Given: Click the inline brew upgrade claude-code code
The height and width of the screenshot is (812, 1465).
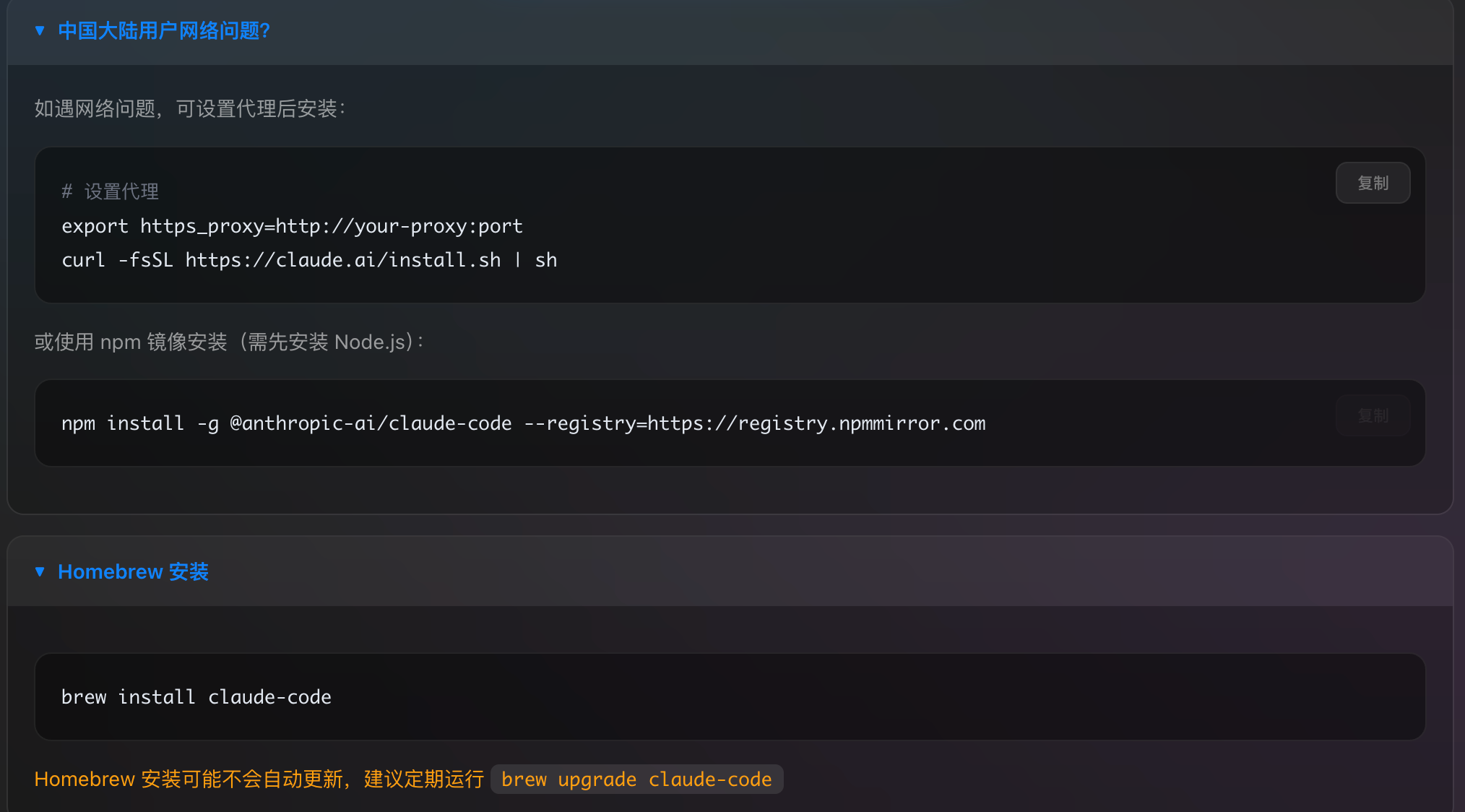Looking at the screenshot, I should (636, 779).
